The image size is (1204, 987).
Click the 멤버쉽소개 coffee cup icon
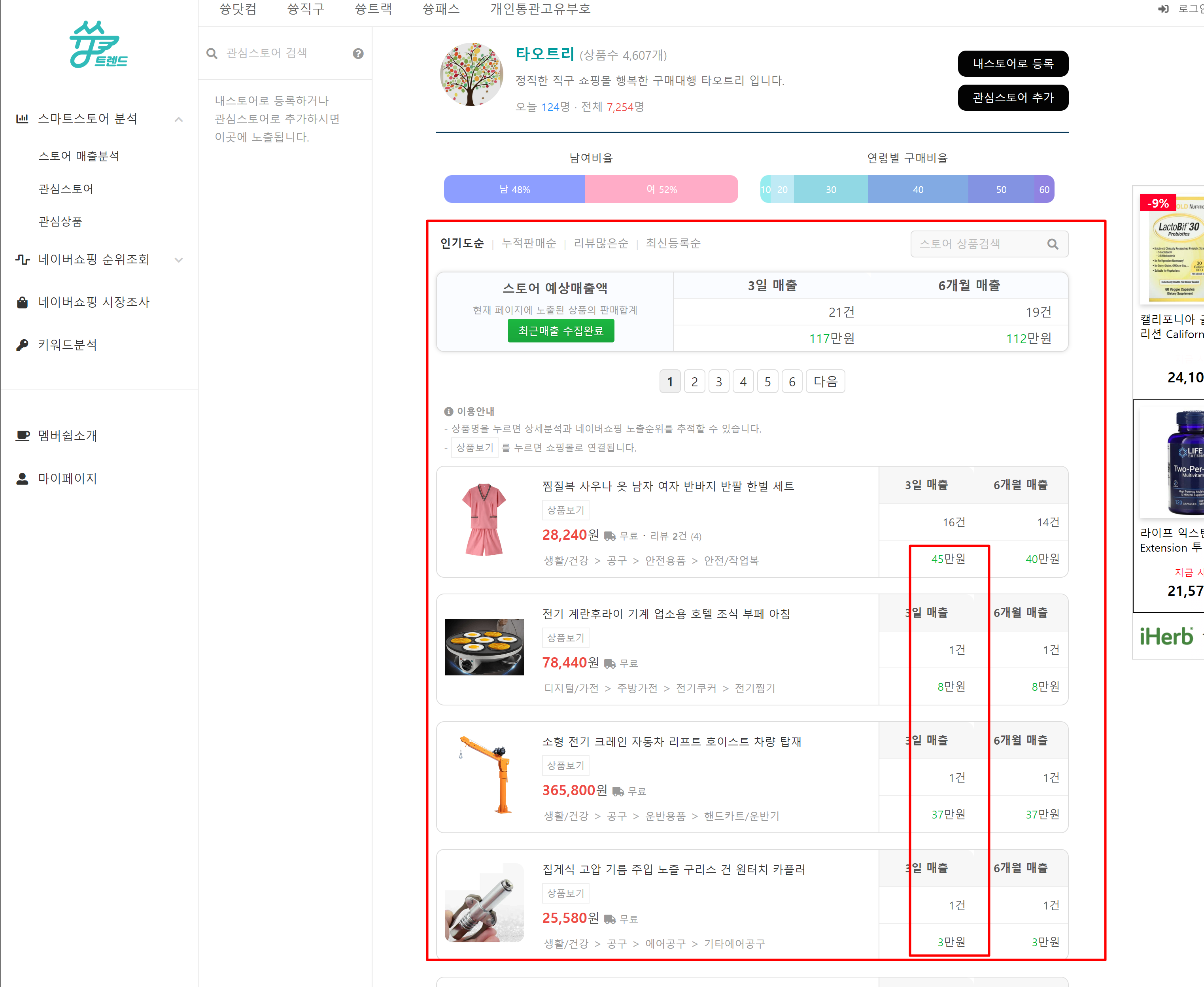point(22,436)
